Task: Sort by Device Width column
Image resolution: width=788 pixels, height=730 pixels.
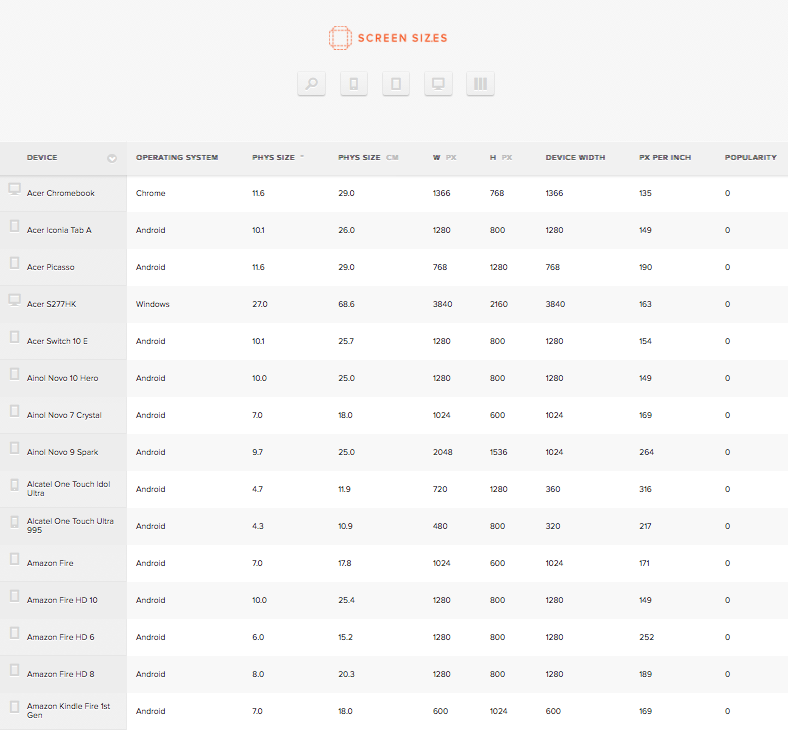Action: (575, 158)
